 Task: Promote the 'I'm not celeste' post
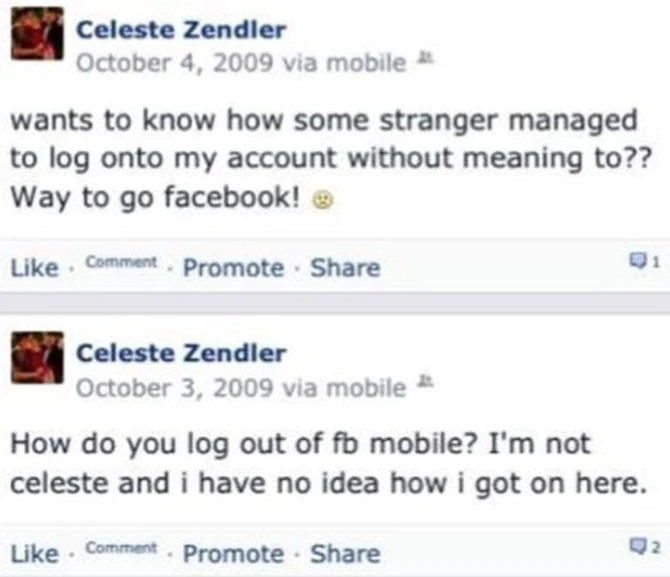[x=233, y=553]
